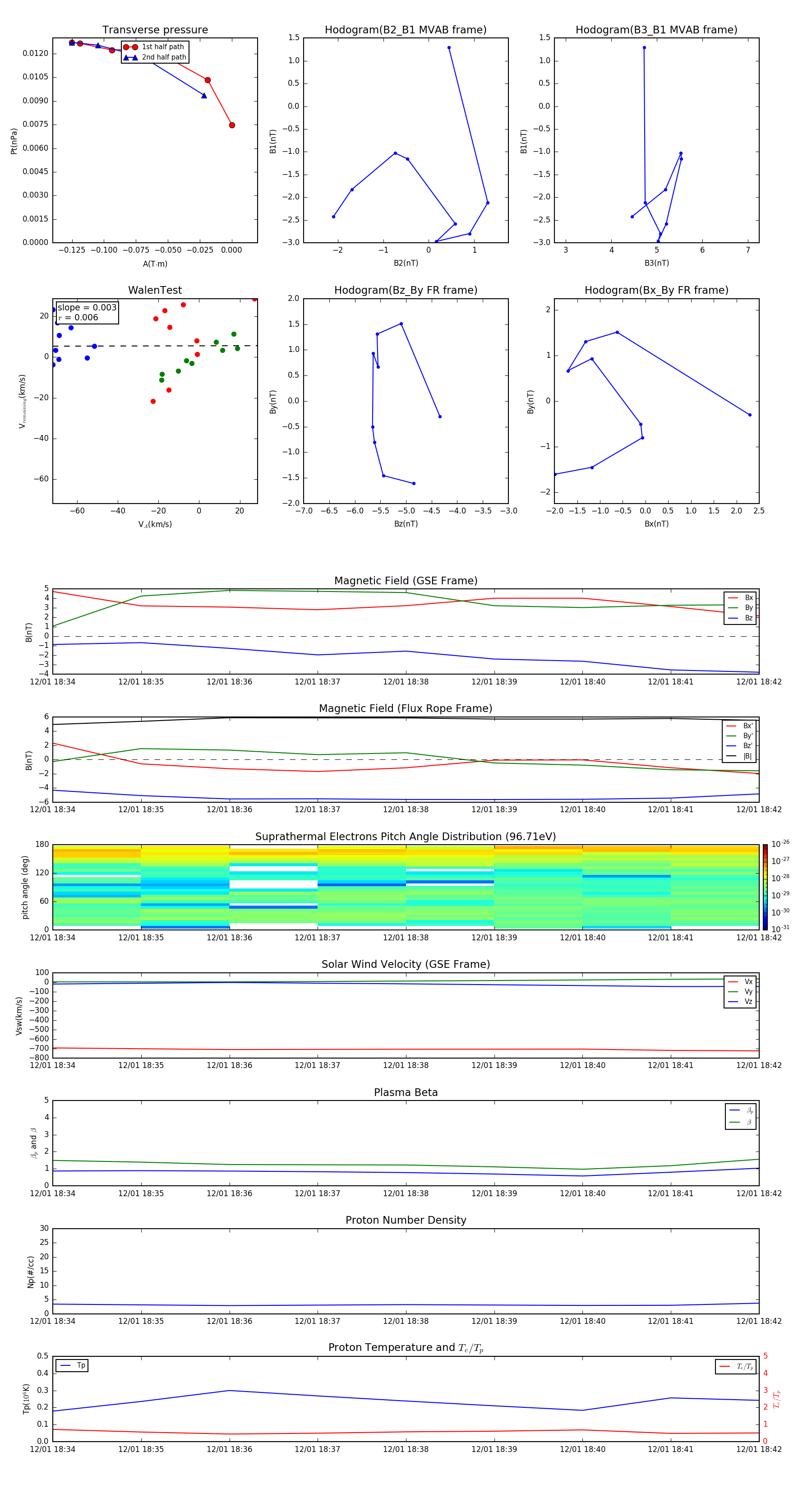Click '12/01 18:42' tick under proton temperature plot
This screenshot has width=812, height=1489.
tap(759, 1449)
